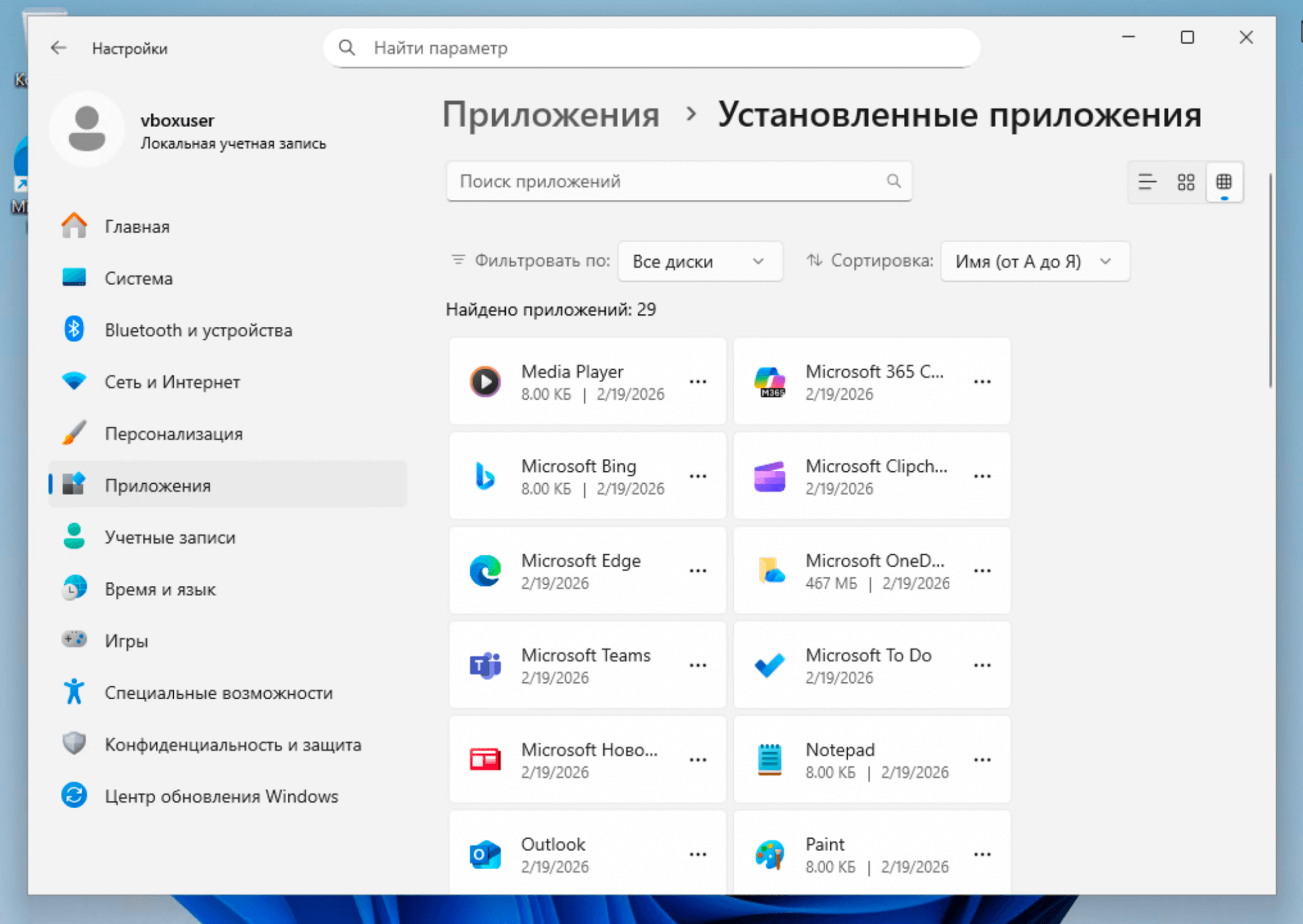Switch to grid view layout icon
Image resolution: width=1303 pixels, height=924 pixels.
point(1186,182)
